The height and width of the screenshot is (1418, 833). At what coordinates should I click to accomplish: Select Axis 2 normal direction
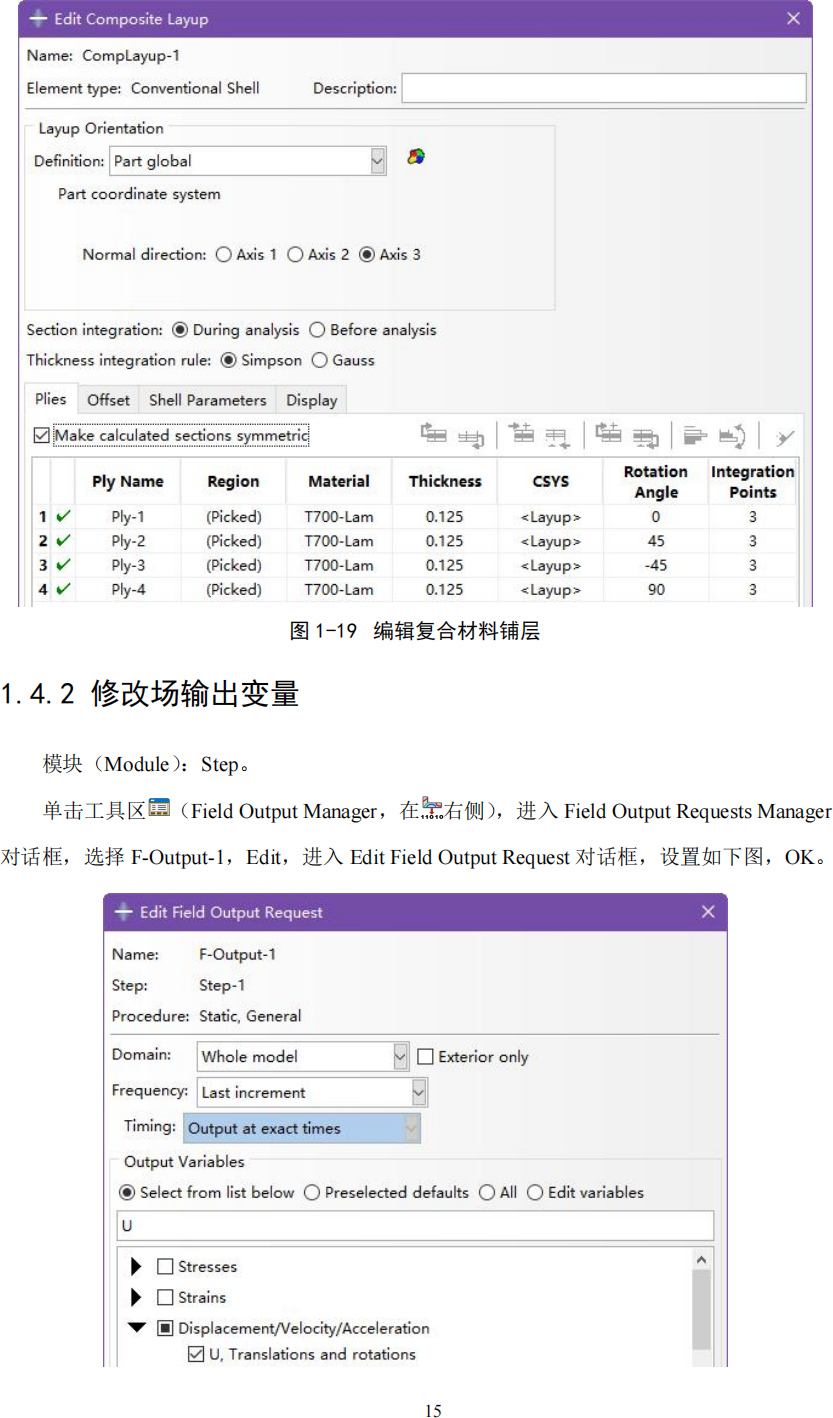point(295,255)
